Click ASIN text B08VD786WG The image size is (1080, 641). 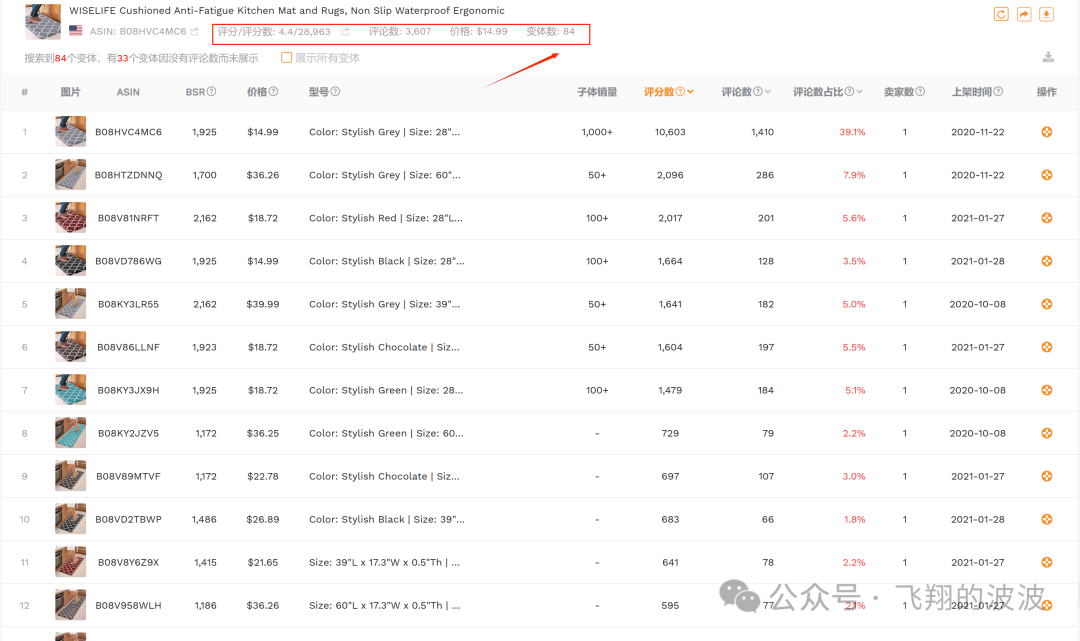click(x=129, y=261)
